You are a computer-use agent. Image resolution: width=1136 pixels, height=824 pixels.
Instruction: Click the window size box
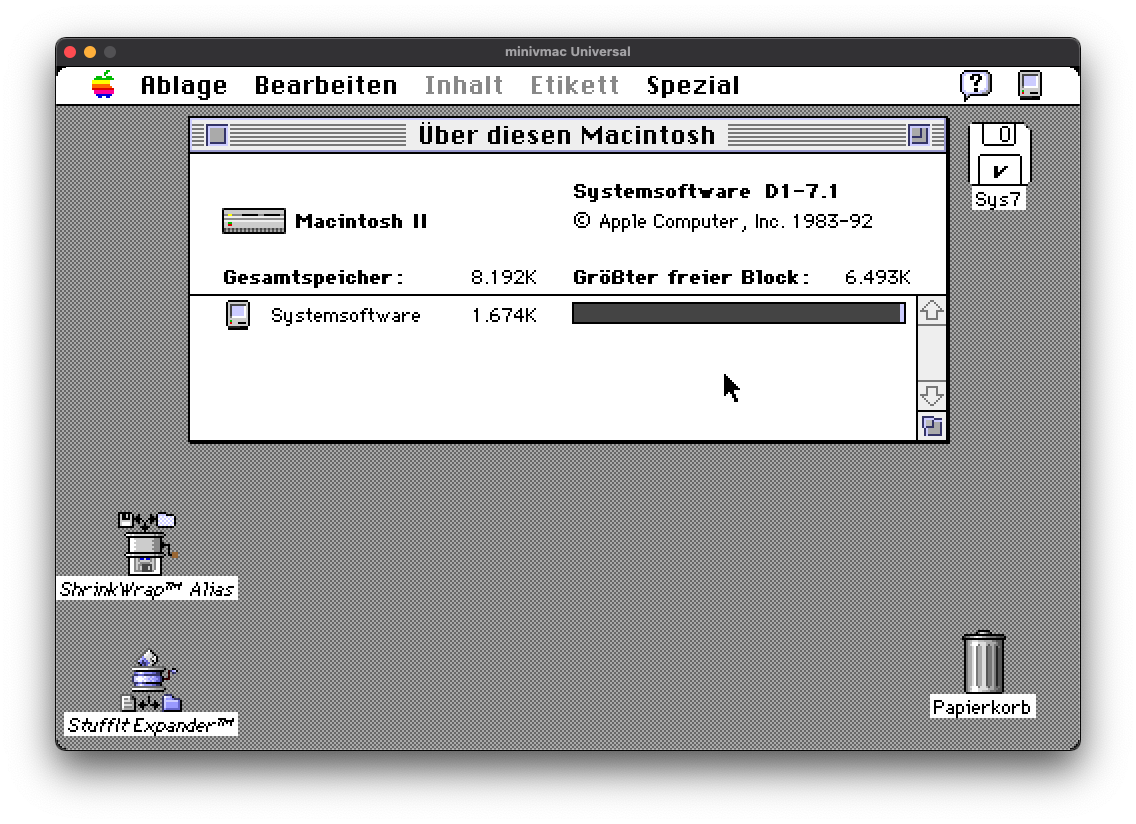point(932,426)
